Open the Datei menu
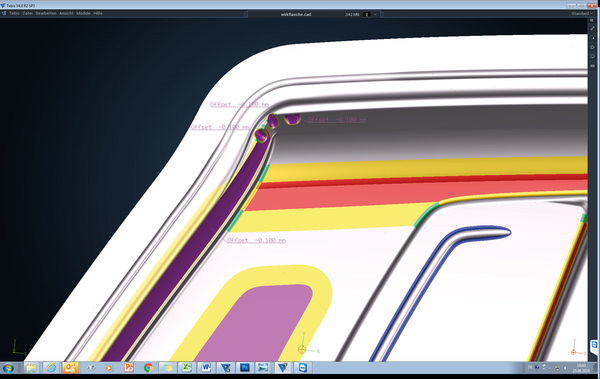600x379 pixels. coord(28,13)
